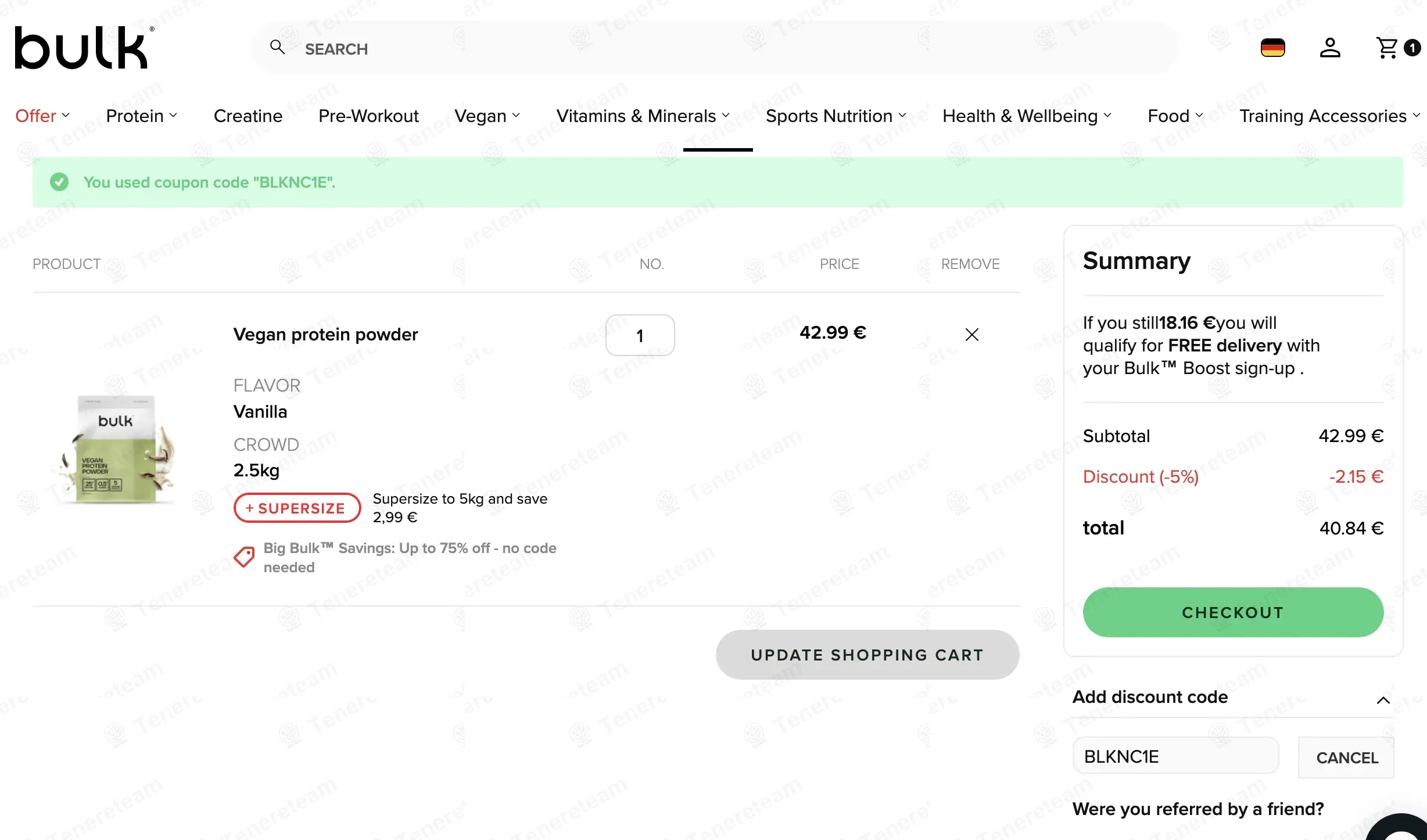The image size is (1427, 840).
Task: Cancel the applied discount code
Action: tap(1346, 758)
